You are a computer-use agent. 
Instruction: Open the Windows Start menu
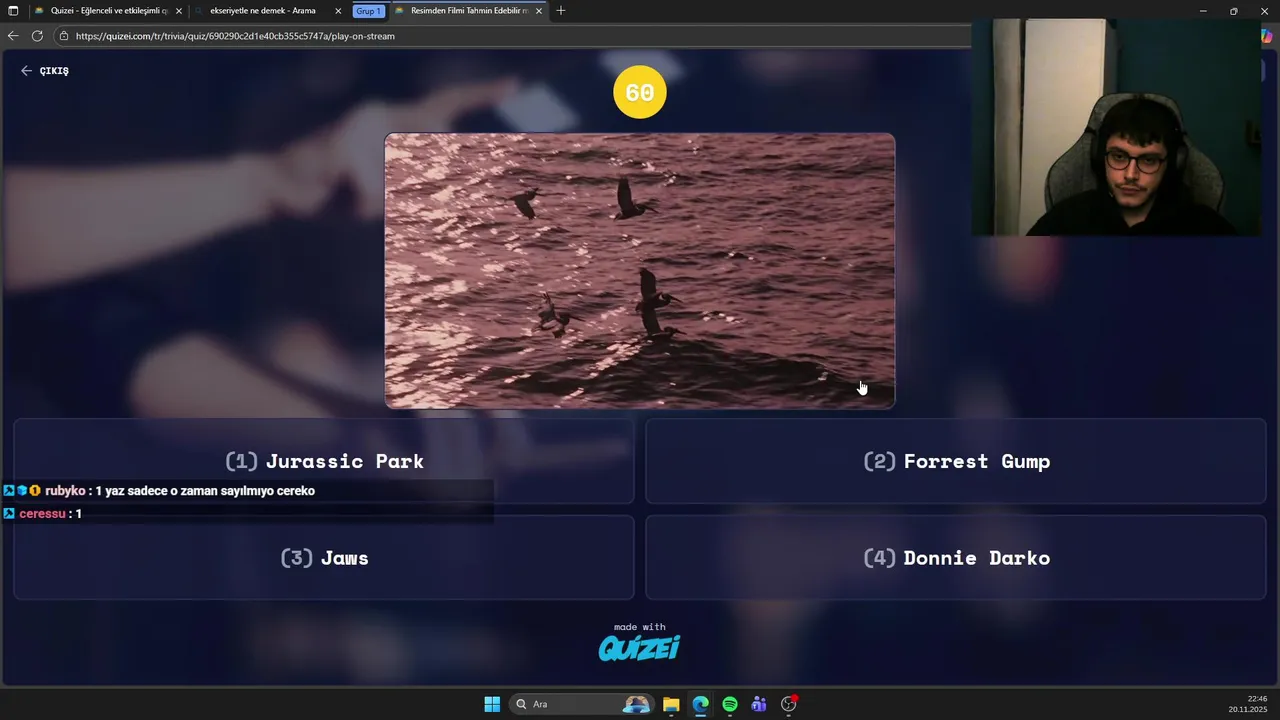click(x=492, y=704)
